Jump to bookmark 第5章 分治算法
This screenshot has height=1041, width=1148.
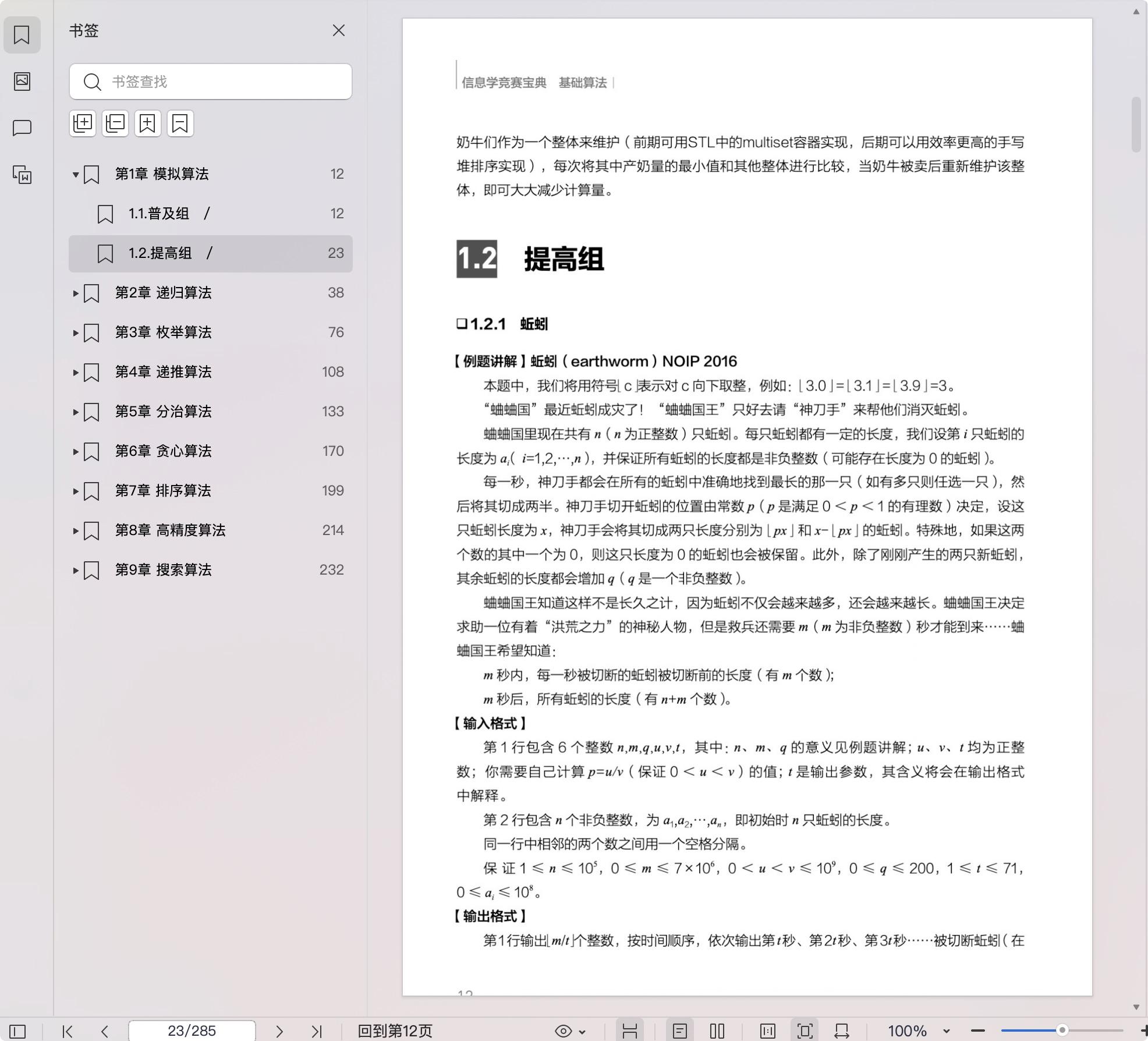tap(163, 412)
